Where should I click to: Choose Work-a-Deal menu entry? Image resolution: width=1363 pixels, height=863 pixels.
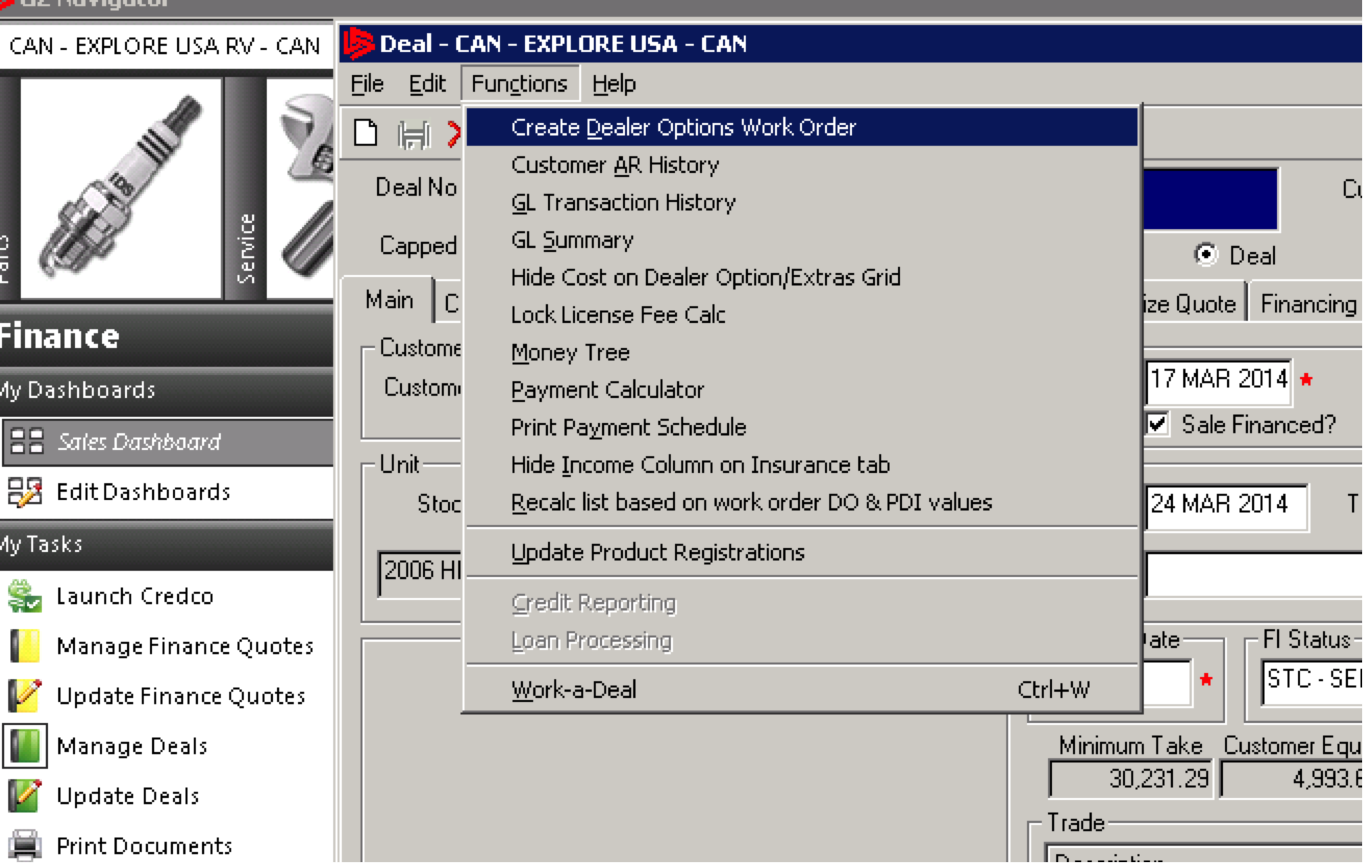(x=802, y=690)
